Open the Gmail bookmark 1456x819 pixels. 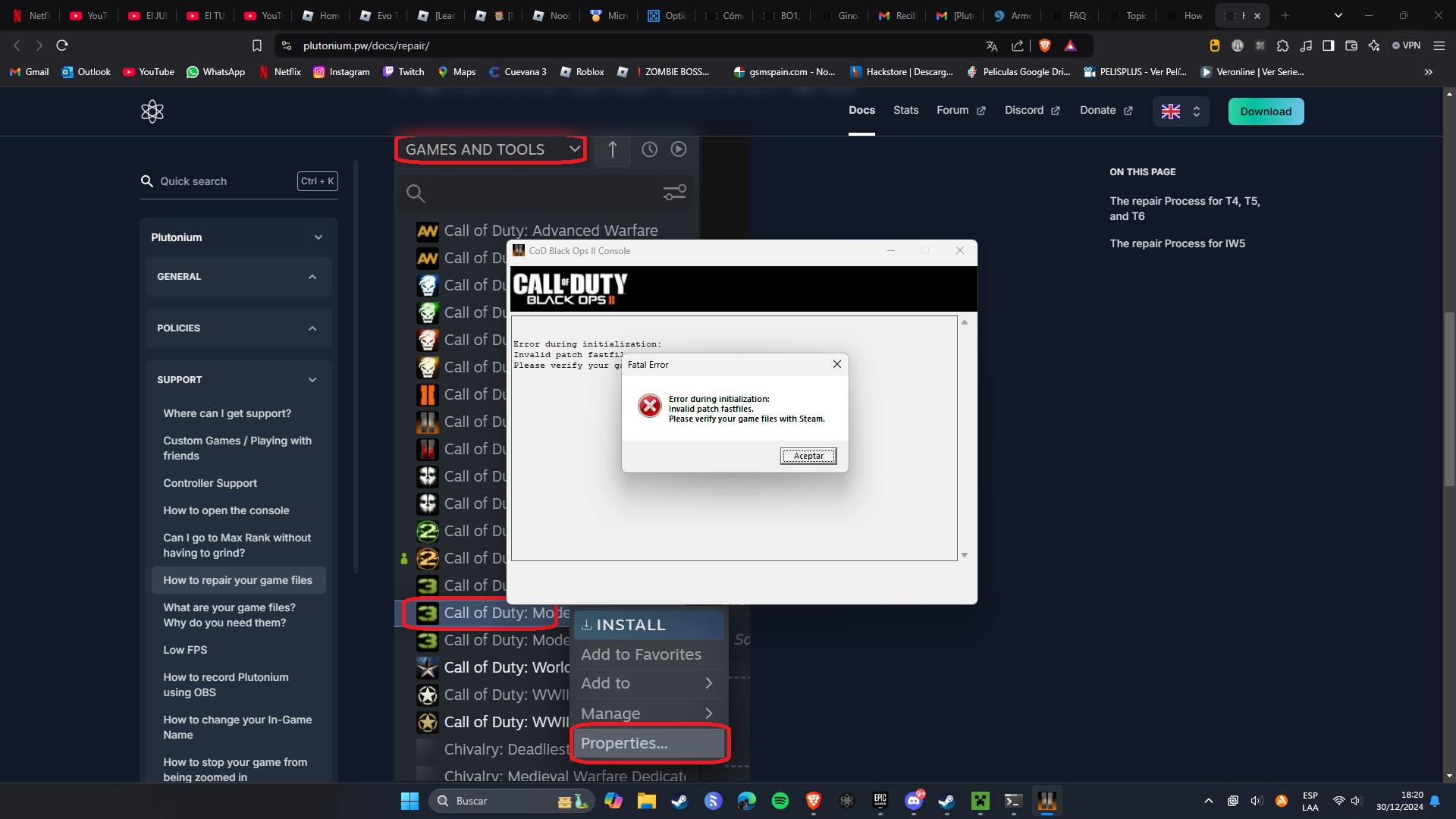[x=29, y=72]
